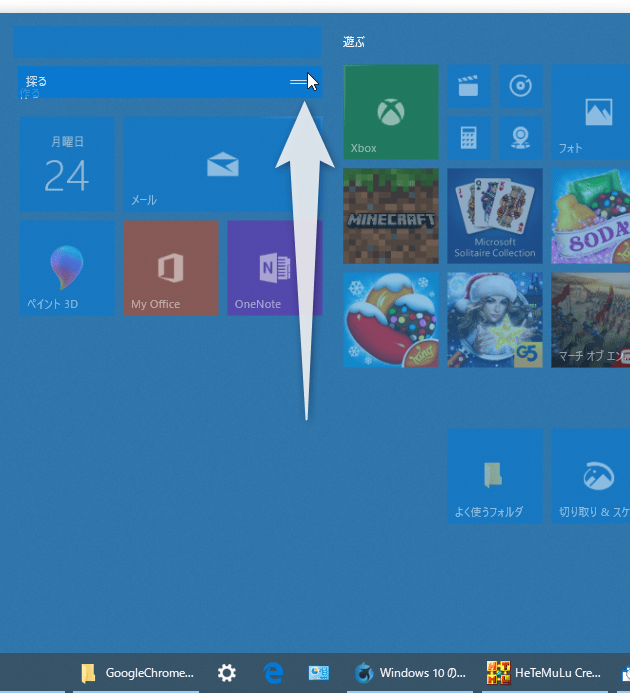
Task: Select the 遊ぶ group heading
Action: coord(354,42)
